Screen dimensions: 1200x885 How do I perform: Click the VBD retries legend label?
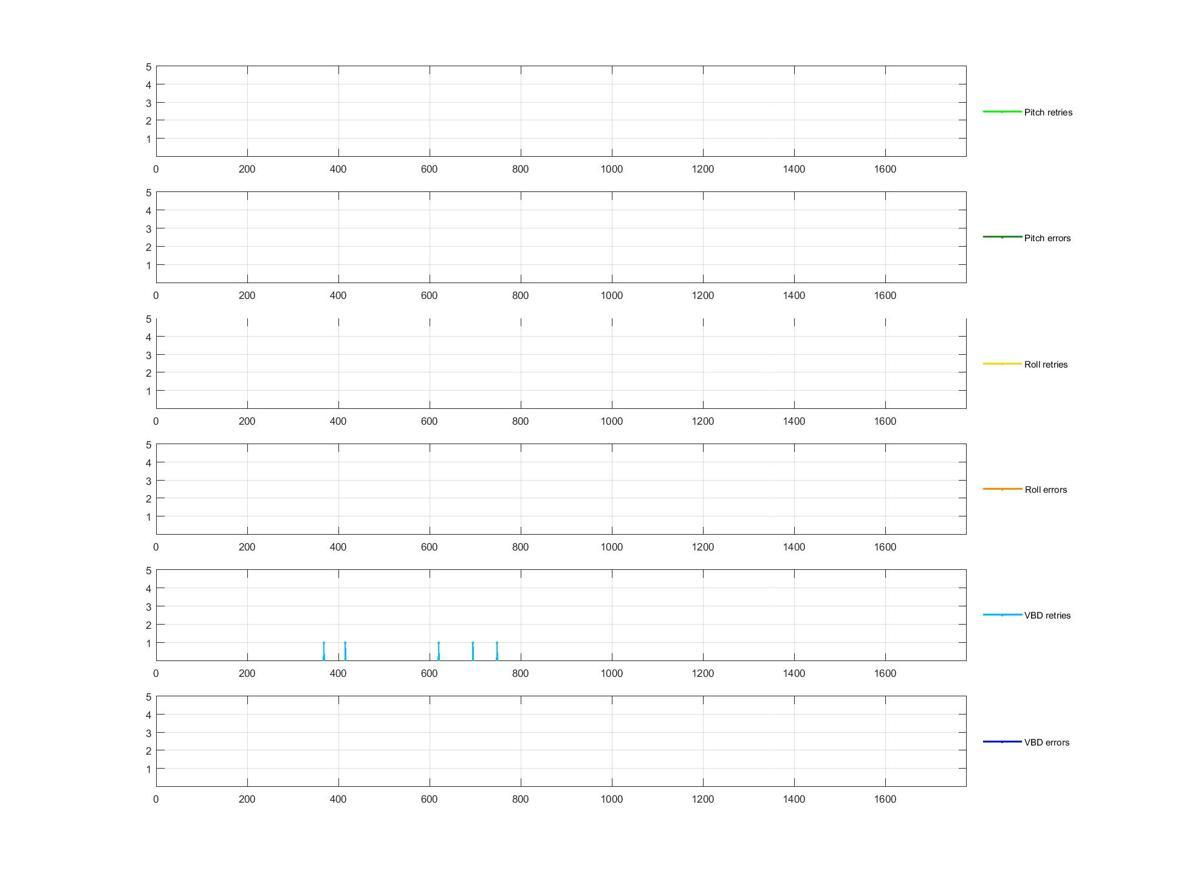1047,616
